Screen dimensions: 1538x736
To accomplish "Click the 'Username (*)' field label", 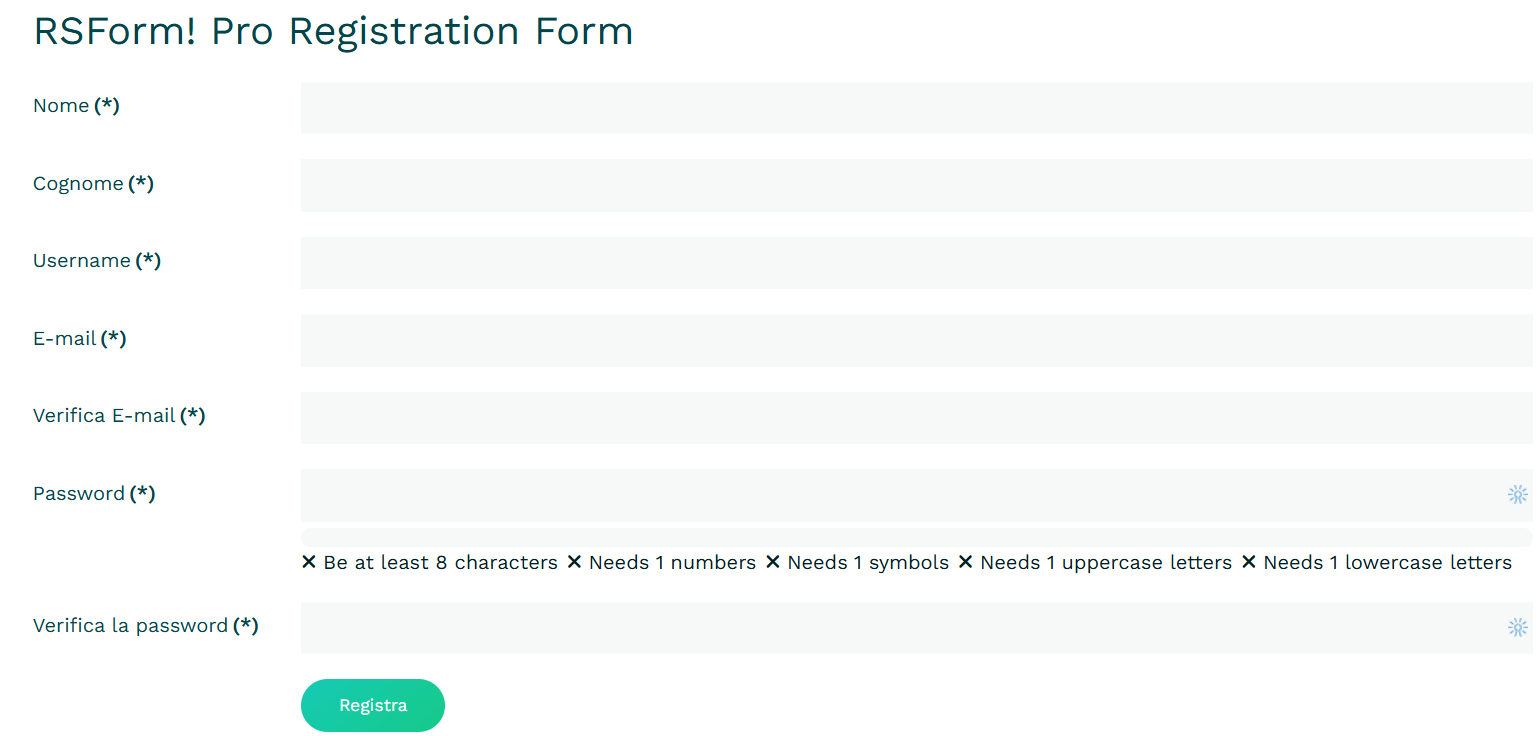I will (97, 261).
